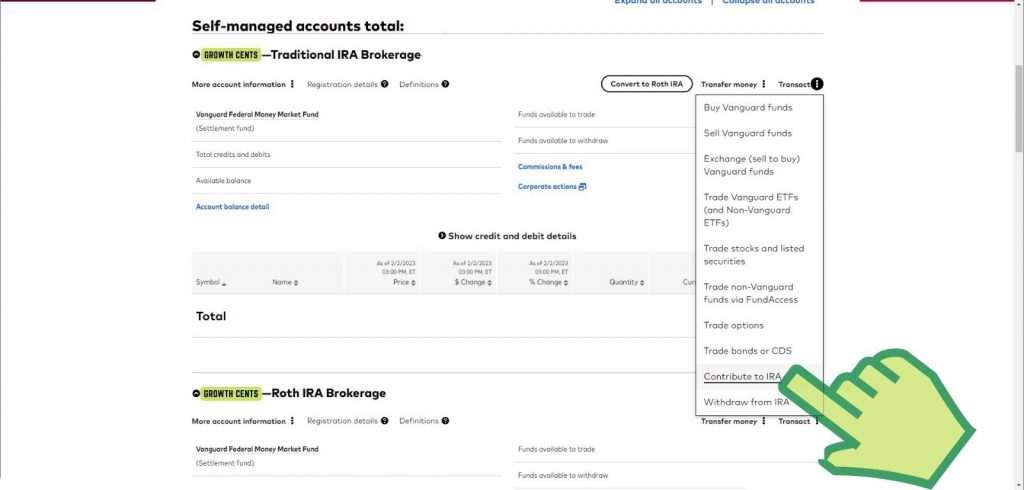Open the Definitions help icon for Roth IRA
This screenshot has width=1024, height=490.
pos(445,421)
